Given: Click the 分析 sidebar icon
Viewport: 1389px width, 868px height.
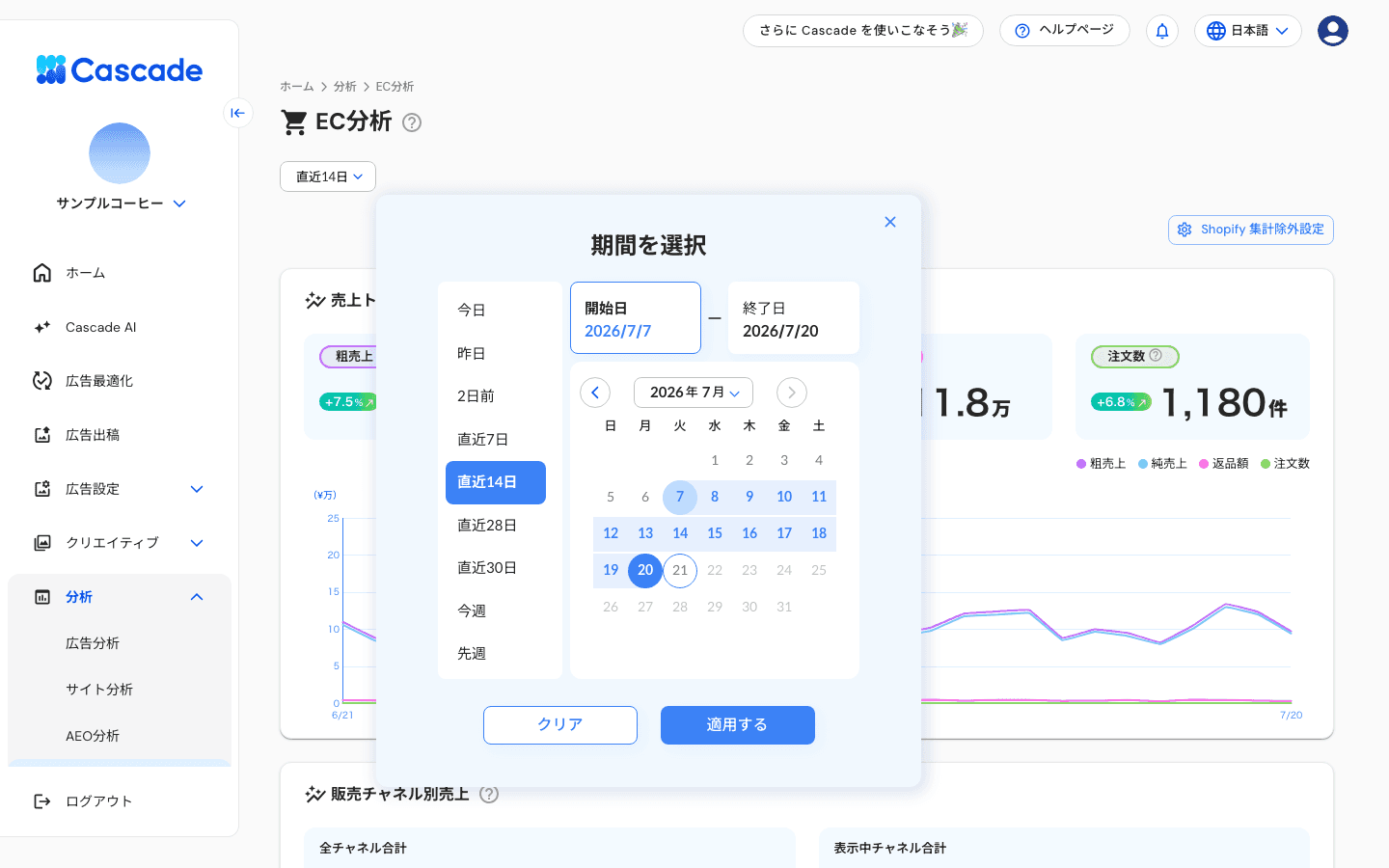Looking at the screenshot, I should (x=42, y=597).
